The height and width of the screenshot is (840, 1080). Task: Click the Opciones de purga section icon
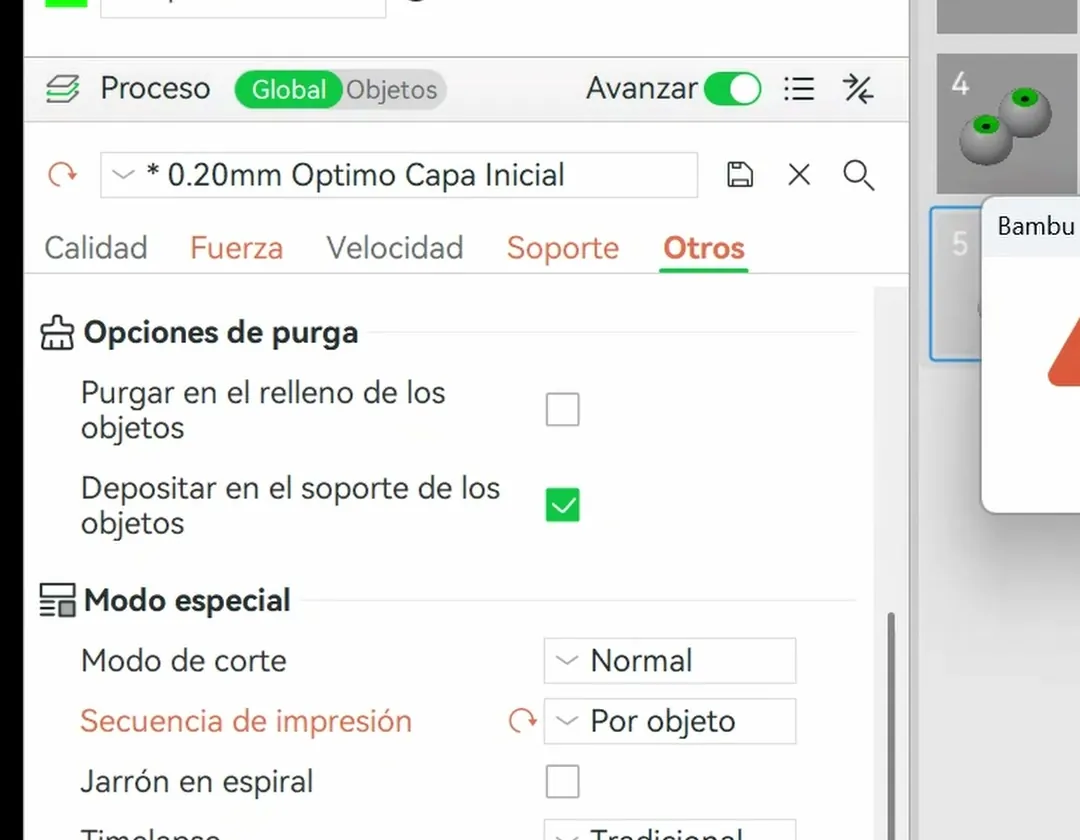(57, 333)
